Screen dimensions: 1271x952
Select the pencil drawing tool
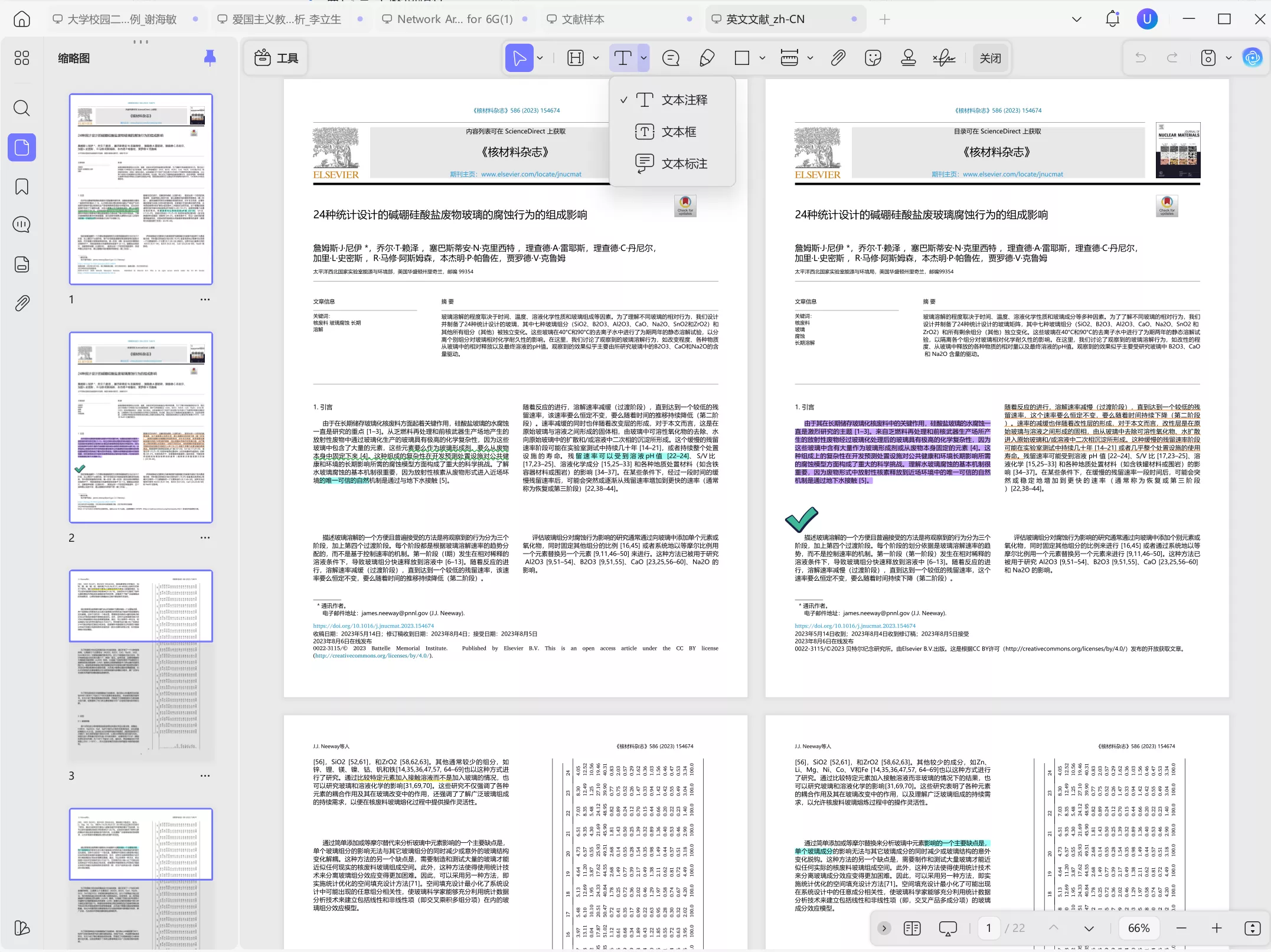[x=707, y=58]
